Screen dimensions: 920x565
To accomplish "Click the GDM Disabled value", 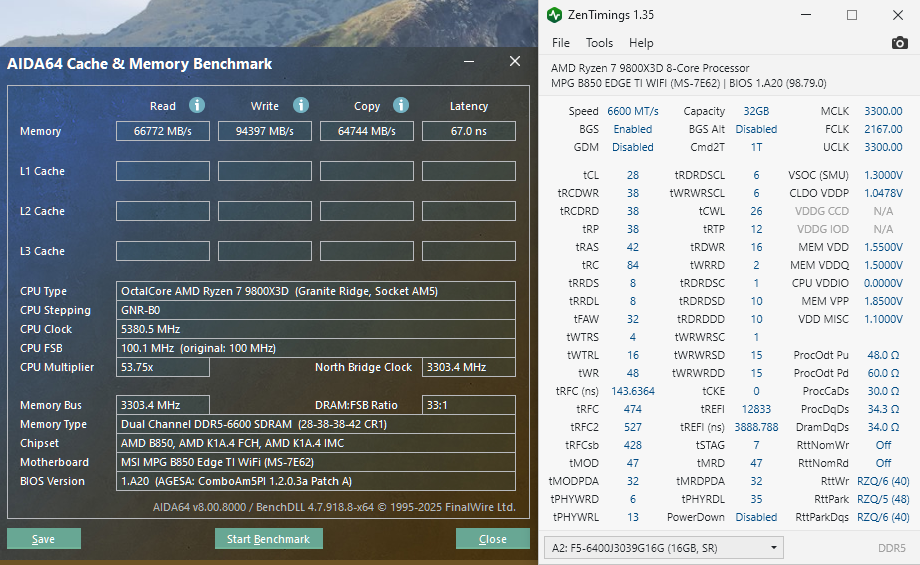I will tap(632, 147).
